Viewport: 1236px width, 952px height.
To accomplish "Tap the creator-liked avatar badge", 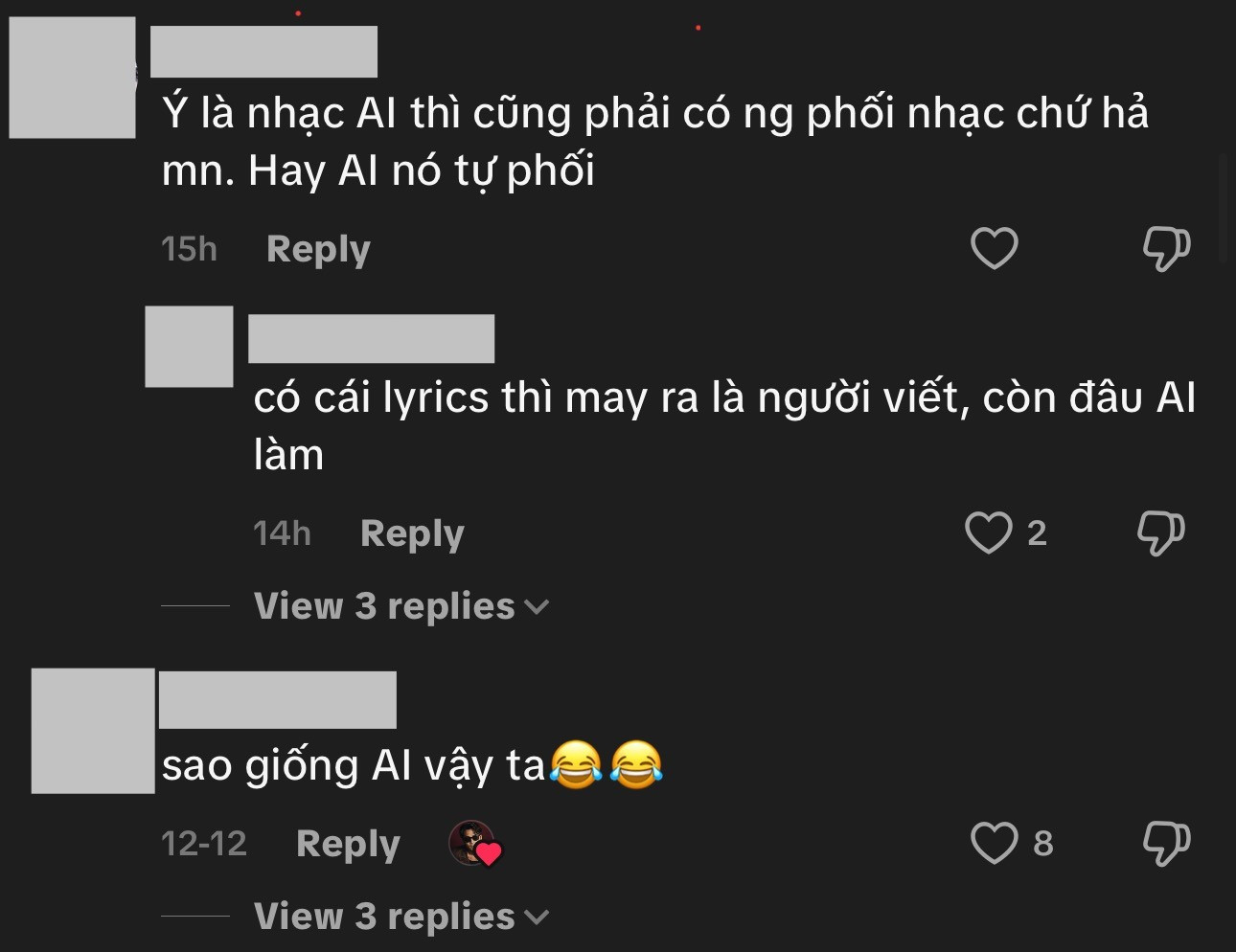I will click(475, 844).
